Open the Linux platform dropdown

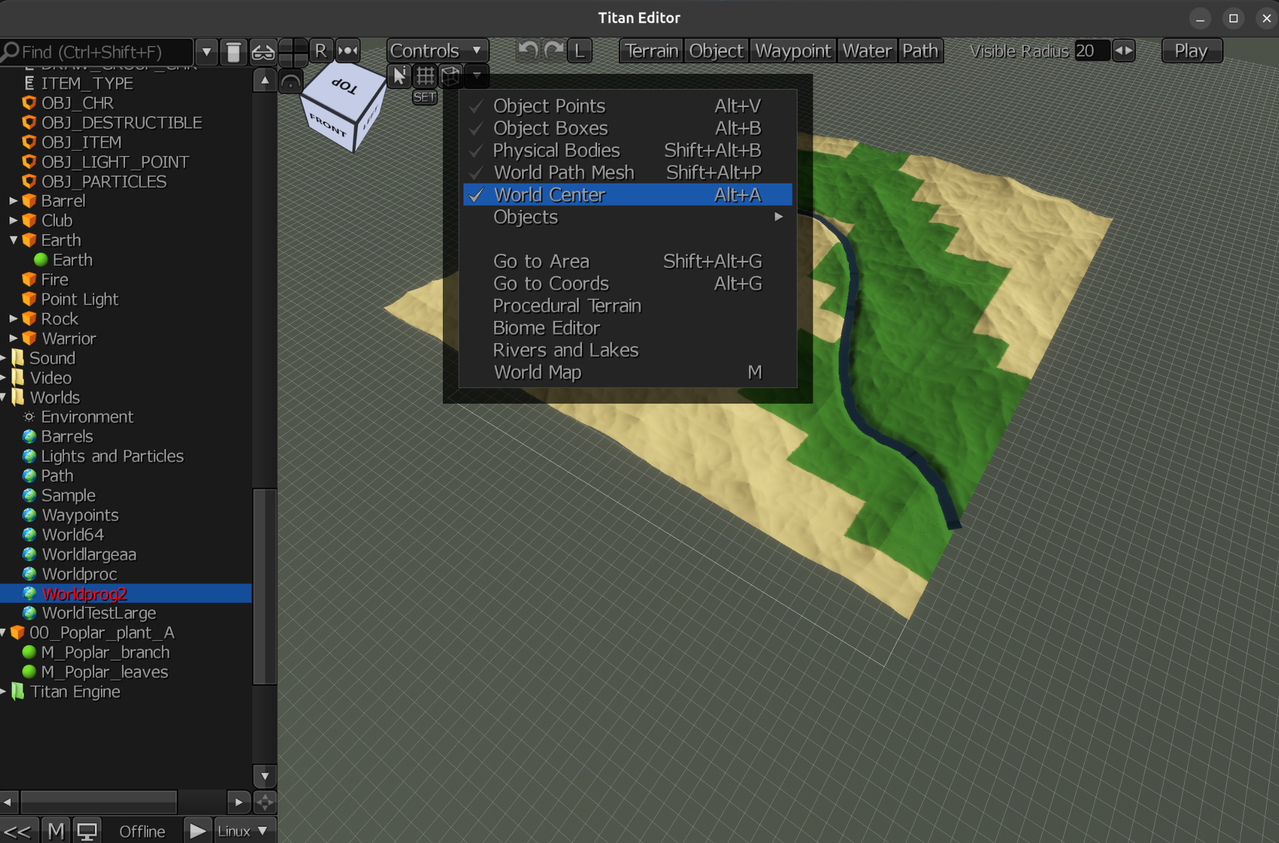click(245, 831)
